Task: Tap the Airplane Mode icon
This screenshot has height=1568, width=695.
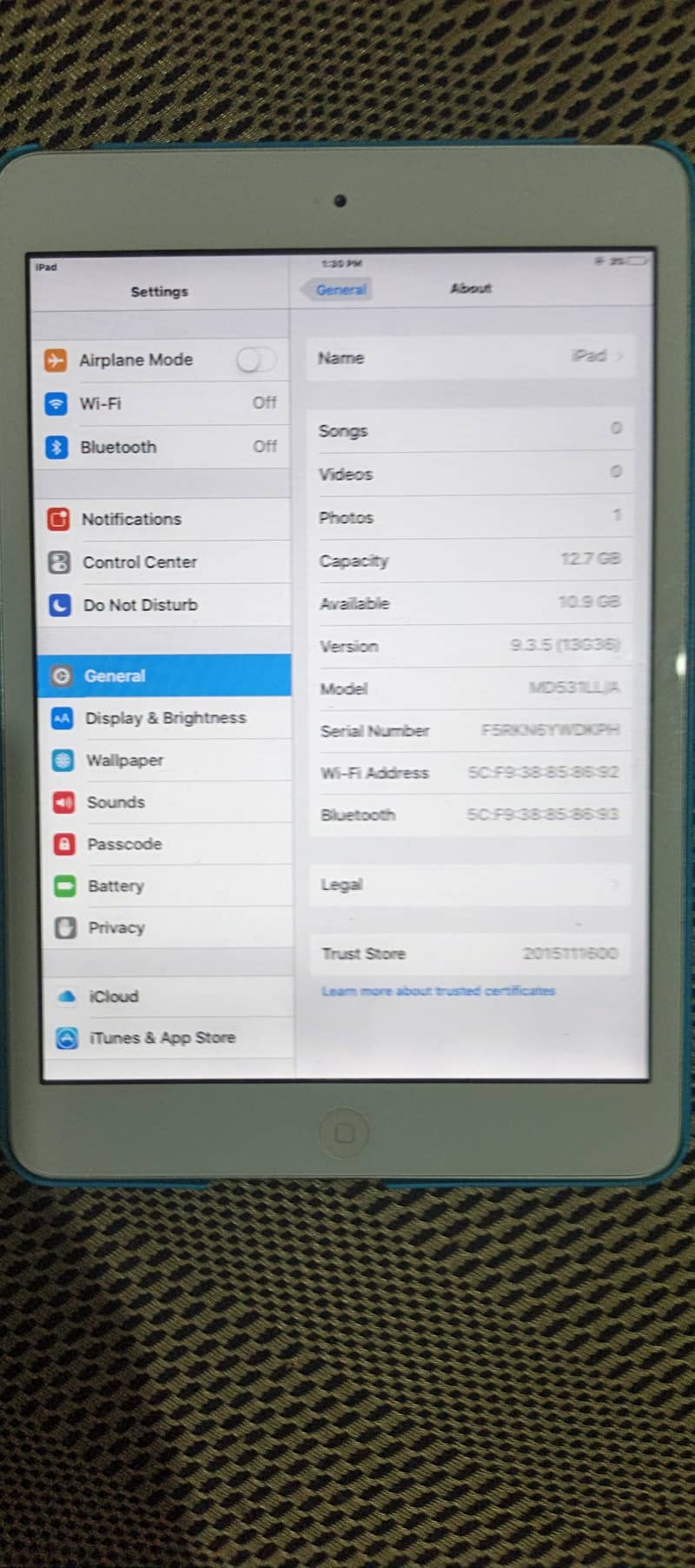Action: 56,360
